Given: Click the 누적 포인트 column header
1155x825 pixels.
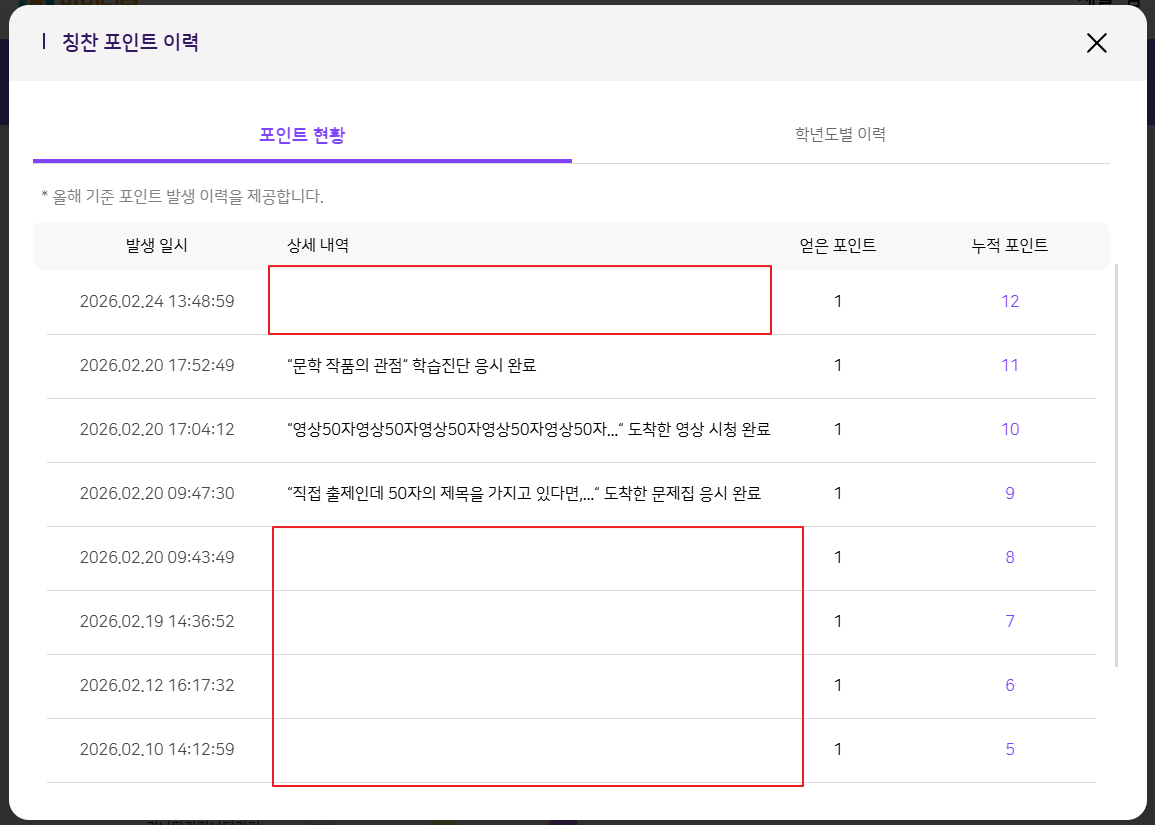Looking at the screenshot, I should point(1010,246).
